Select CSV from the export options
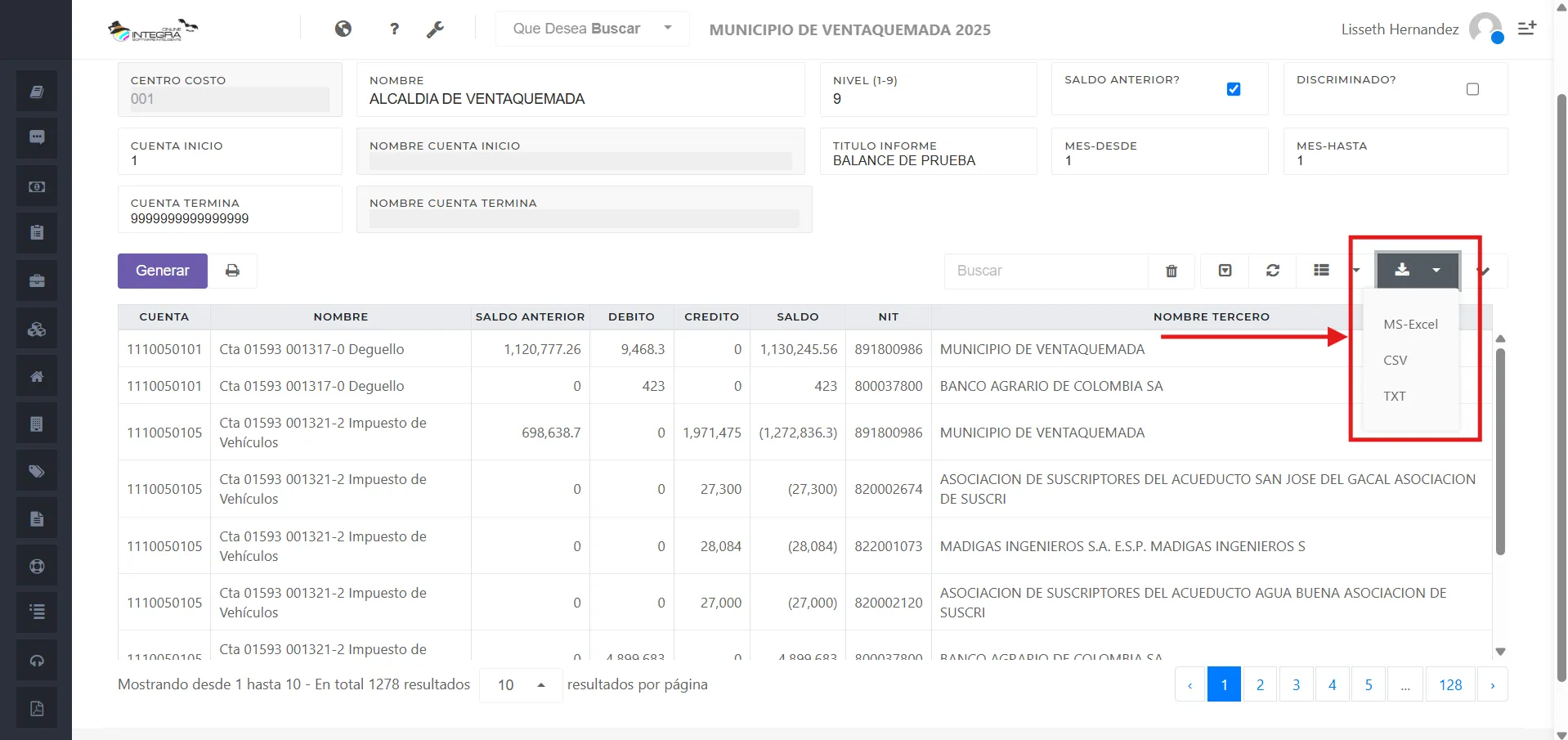 coord(1396,360)
